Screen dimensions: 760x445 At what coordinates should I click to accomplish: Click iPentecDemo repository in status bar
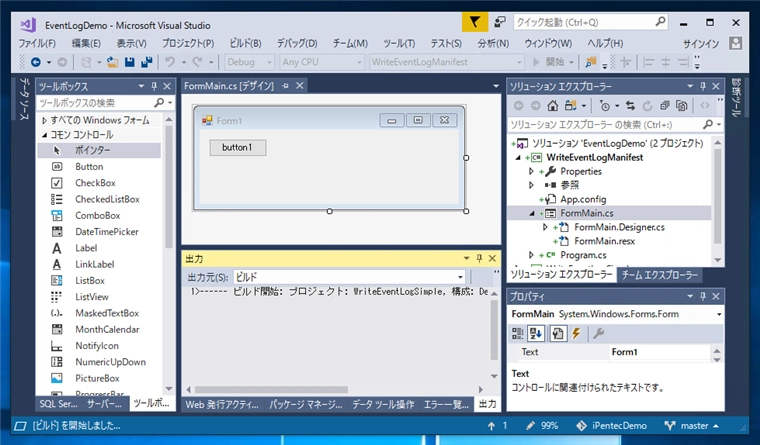click(x=611, y=426)
